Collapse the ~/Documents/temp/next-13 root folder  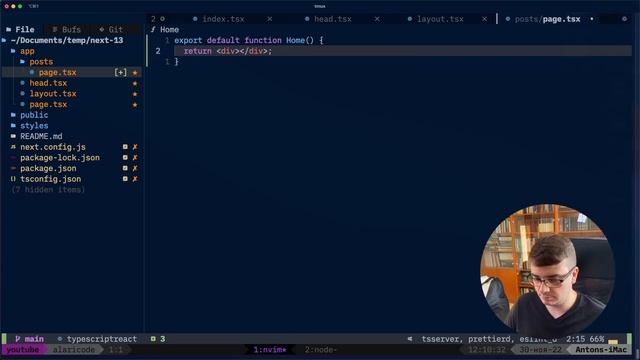point(67,40)
